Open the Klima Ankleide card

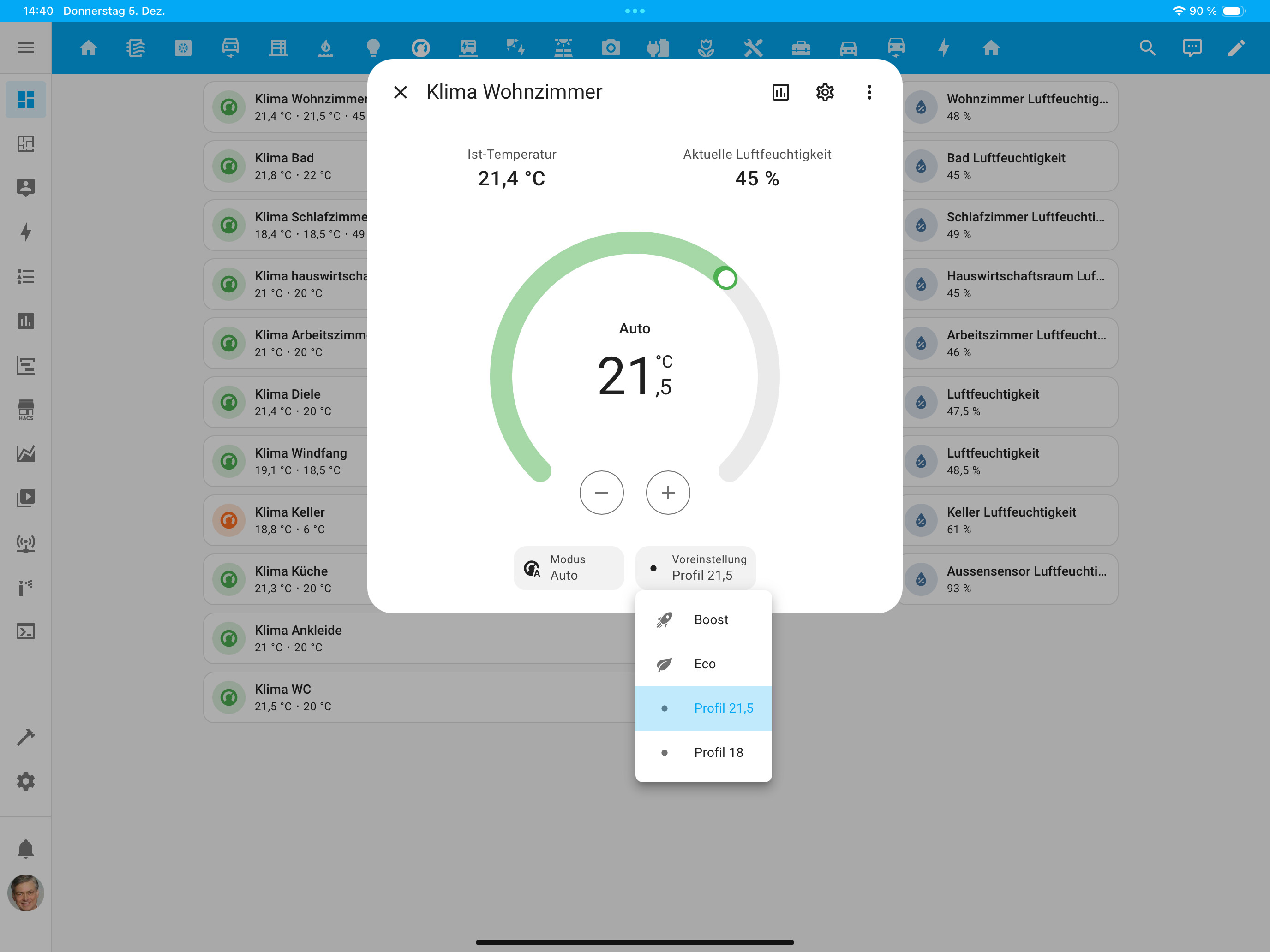point(419,638)
